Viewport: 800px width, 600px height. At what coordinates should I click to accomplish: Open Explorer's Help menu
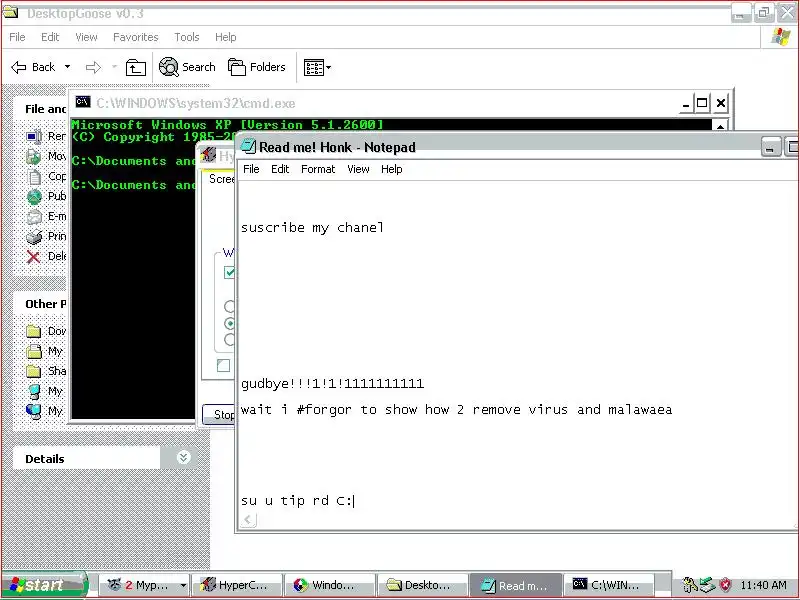click(226, 37)
